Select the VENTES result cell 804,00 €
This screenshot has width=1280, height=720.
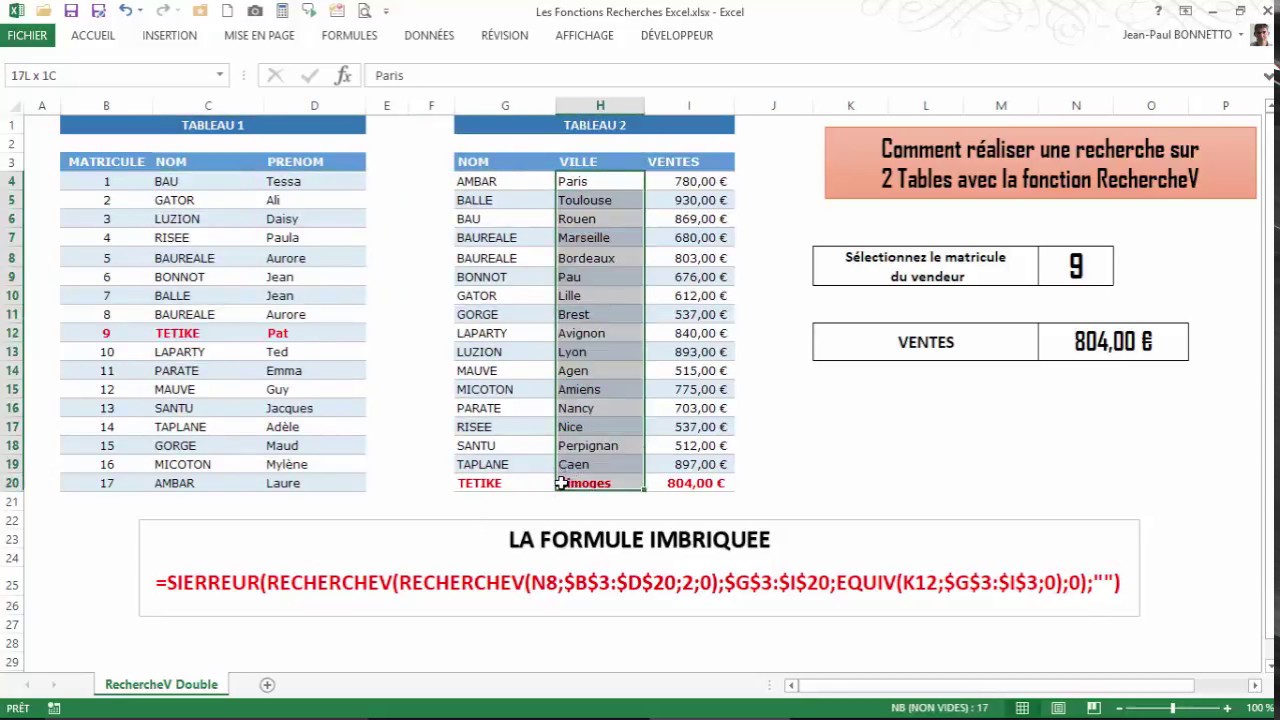point(1113,342)
